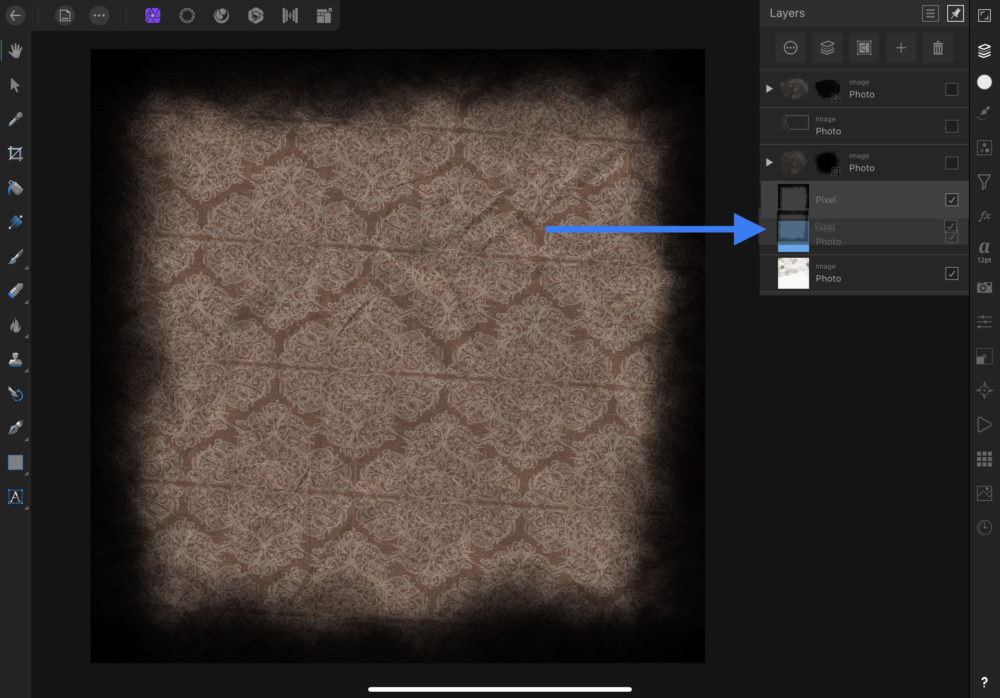This screenshot has width=1000, height=698.
Task: Open the Macro play studio
Action: pyautogui.click(x=984, y=424)
